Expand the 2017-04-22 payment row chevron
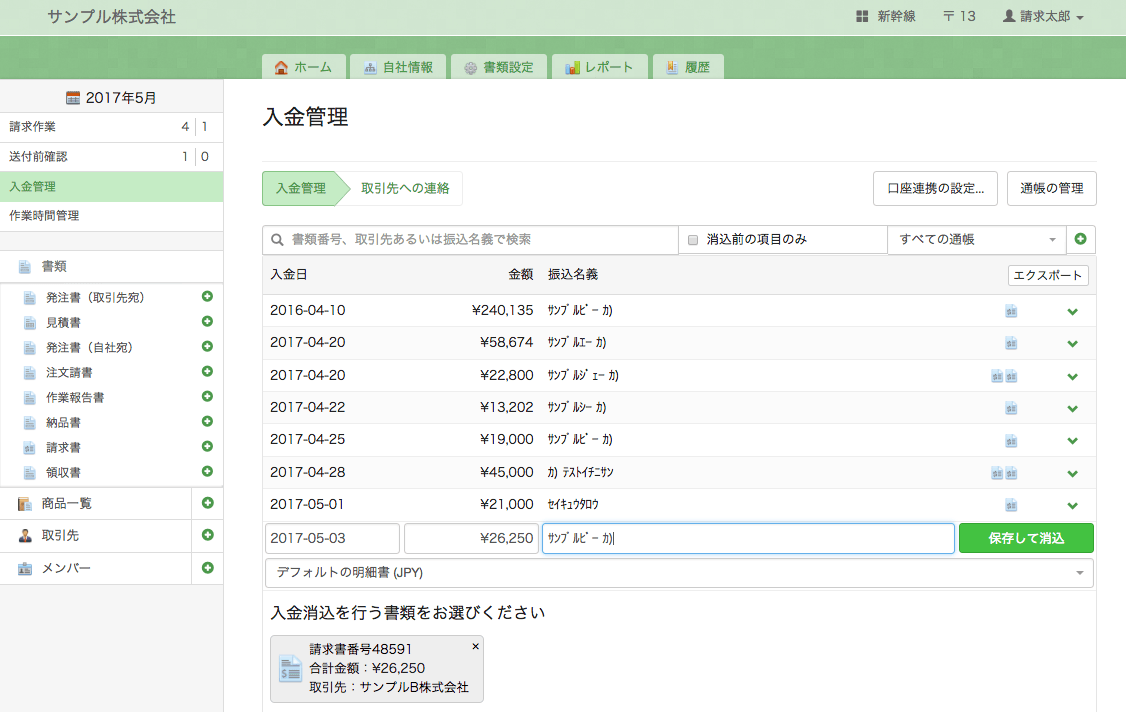Viewport: 1126px width, 712px height. click(1072, 409)
